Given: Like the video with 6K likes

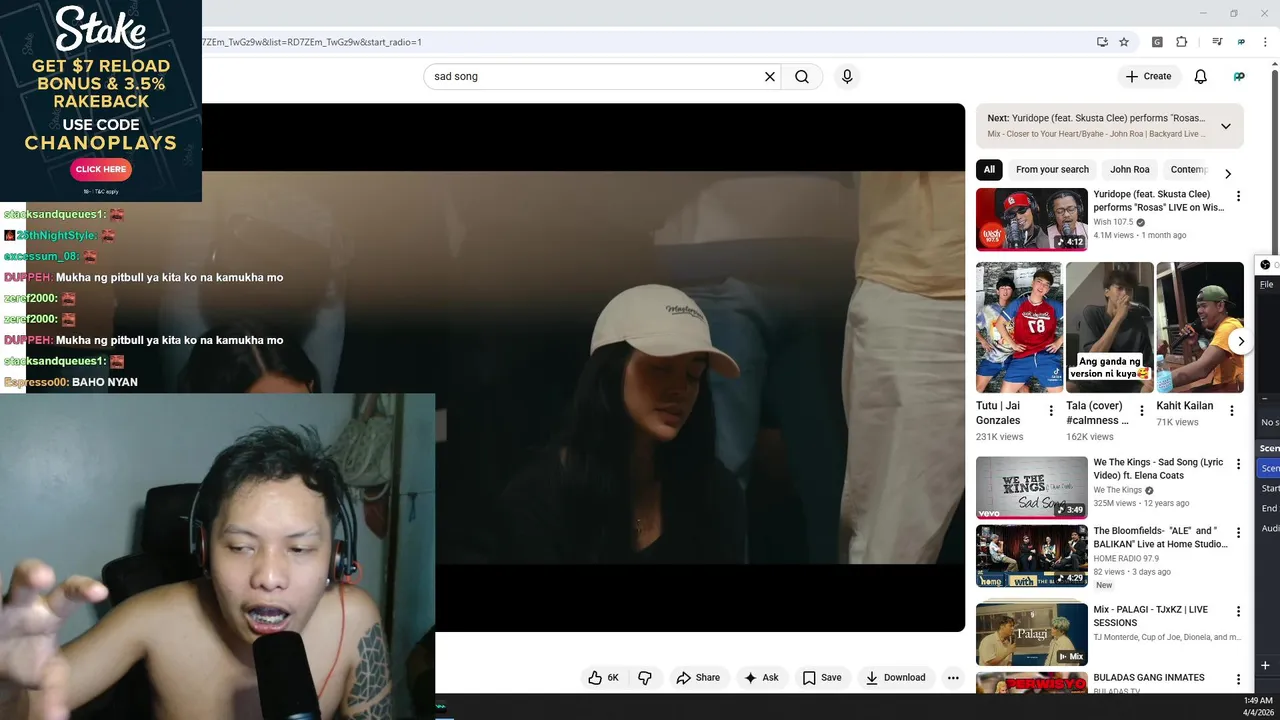Looking at the screenshot, I should pyautogui.click(x=604, y=678).
